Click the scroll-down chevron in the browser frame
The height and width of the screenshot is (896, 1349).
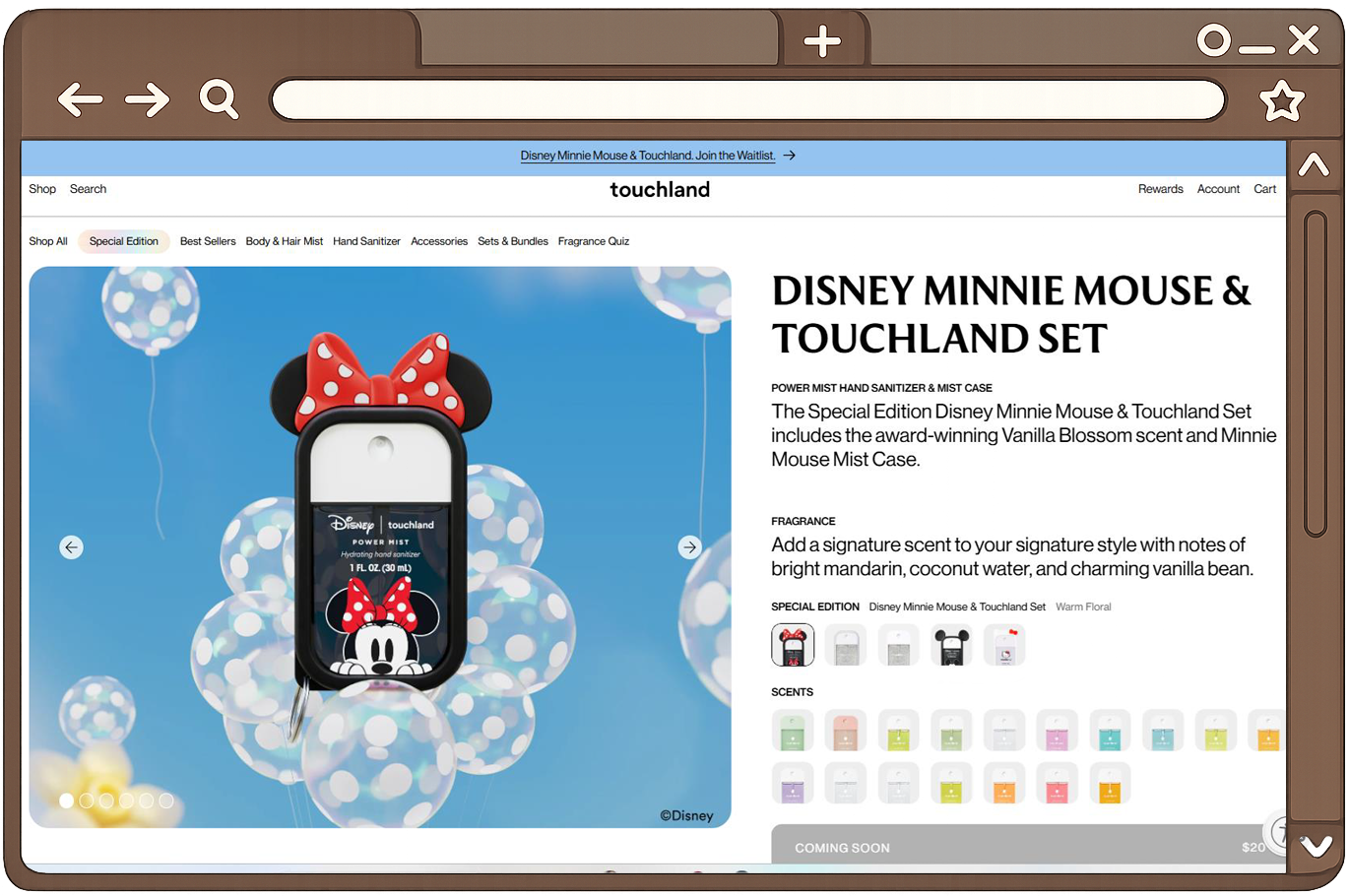(1316, 846)
